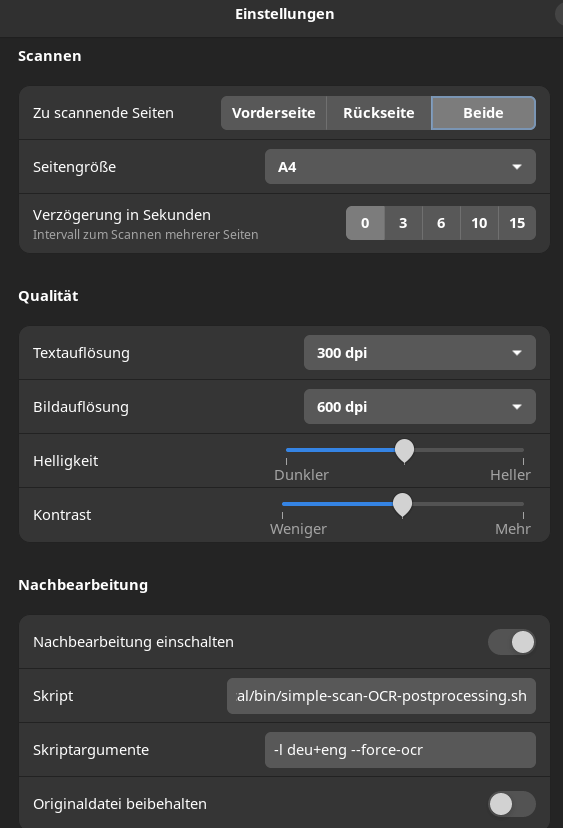563x828 pixels.
Task: Select Rückseite scan side option
Action: coord(379,113)
